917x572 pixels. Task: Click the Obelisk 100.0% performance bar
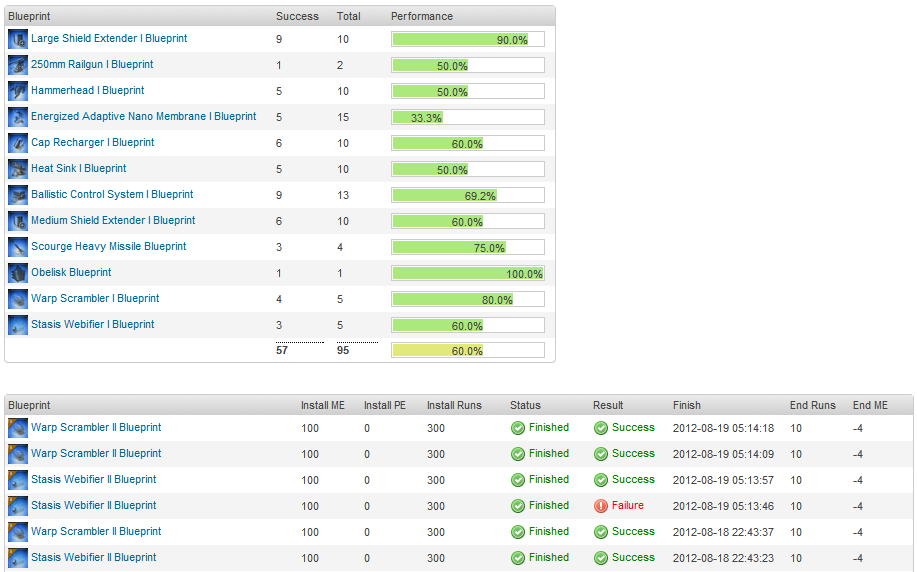(467, 274)
